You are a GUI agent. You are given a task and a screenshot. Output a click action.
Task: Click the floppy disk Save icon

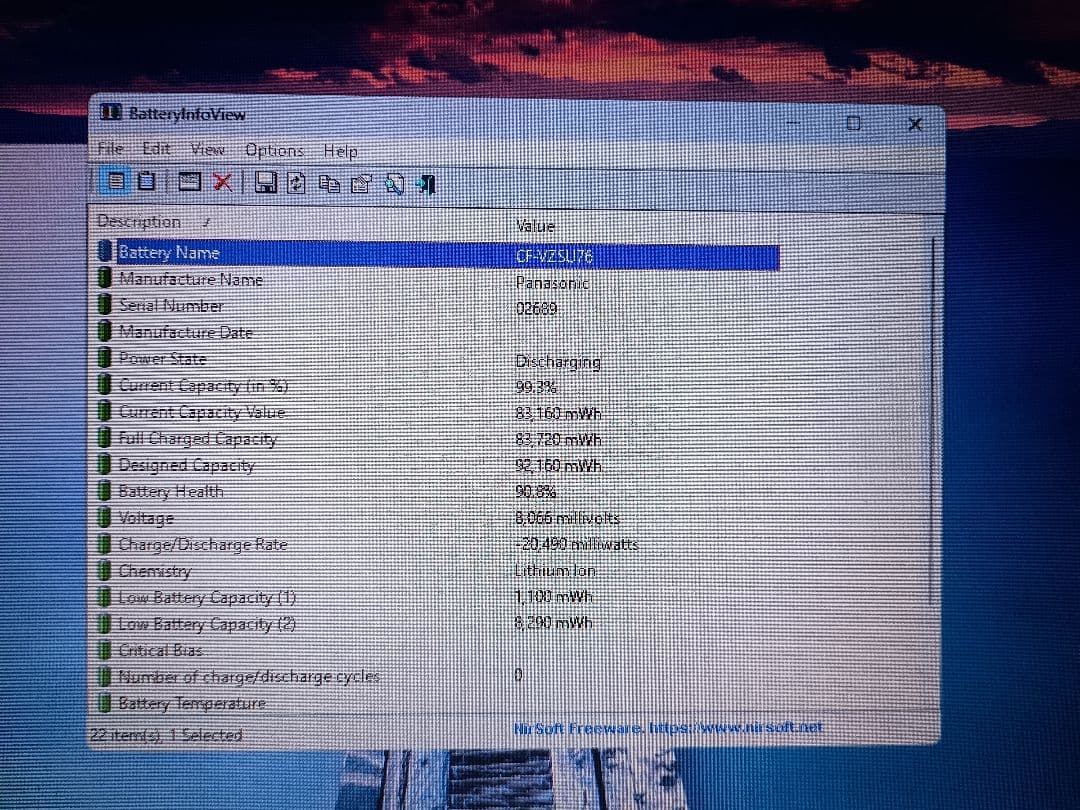click(x=266, y=183)
